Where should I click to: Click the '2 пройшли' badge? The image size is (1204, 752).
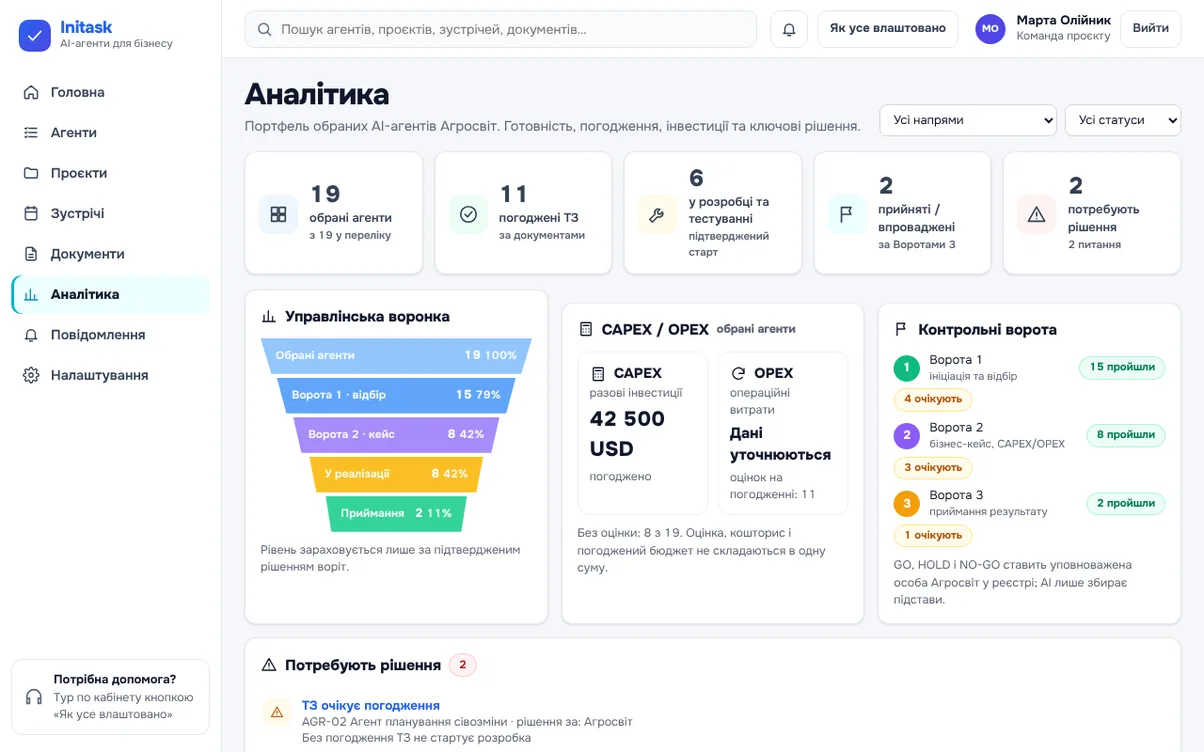[1126, 503]
